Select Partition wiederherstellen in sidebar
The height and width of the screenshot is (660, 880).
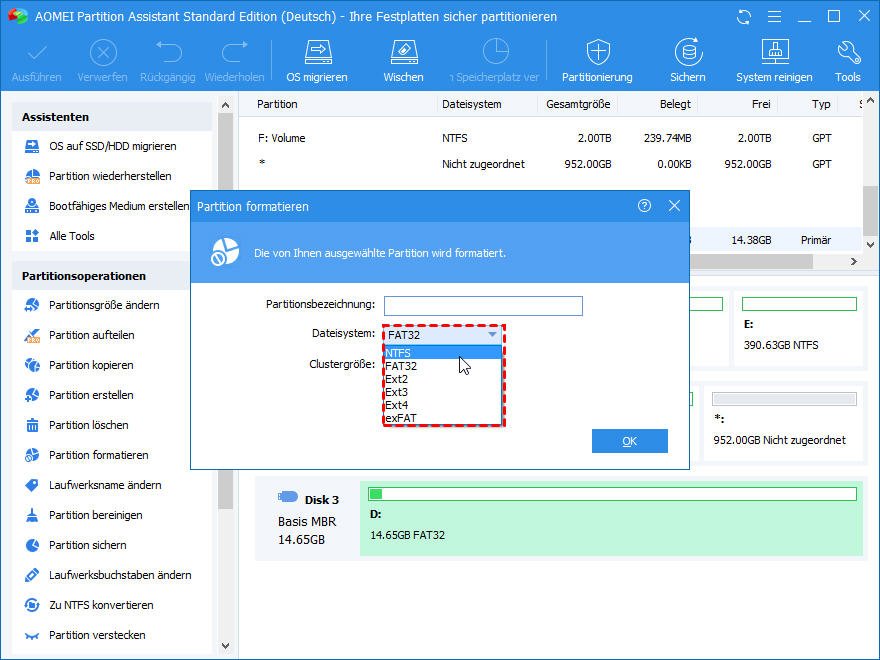click(110, 176)
